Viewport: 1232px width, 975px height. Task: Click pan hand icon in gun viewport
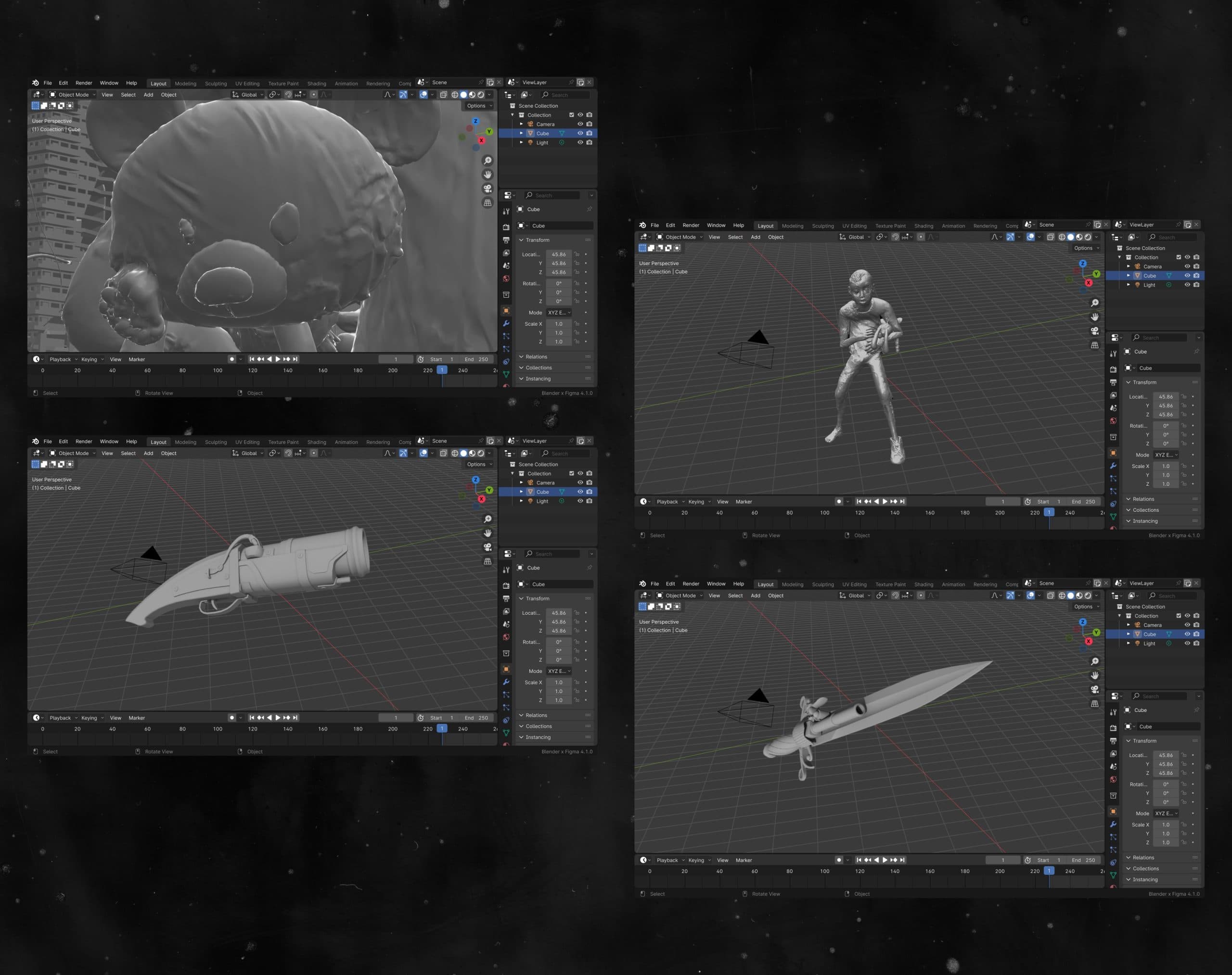[x=487, y=532]
